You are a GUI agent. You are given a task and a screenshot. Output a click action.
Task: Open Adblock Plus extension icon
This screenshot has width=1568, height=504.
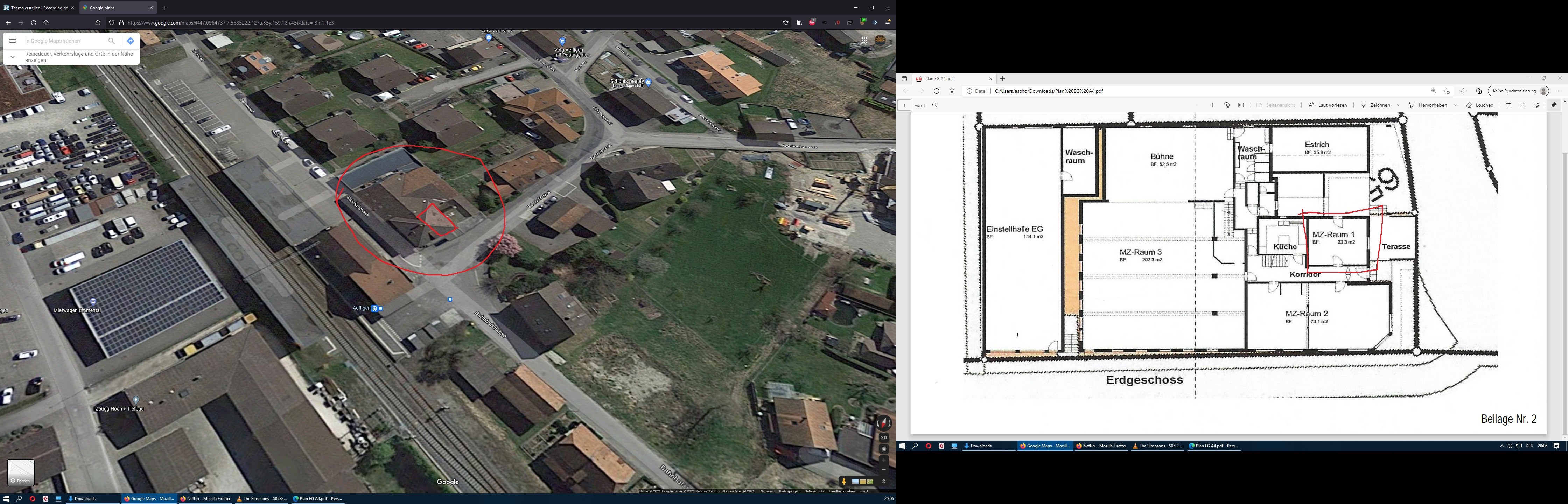(812, 22)
